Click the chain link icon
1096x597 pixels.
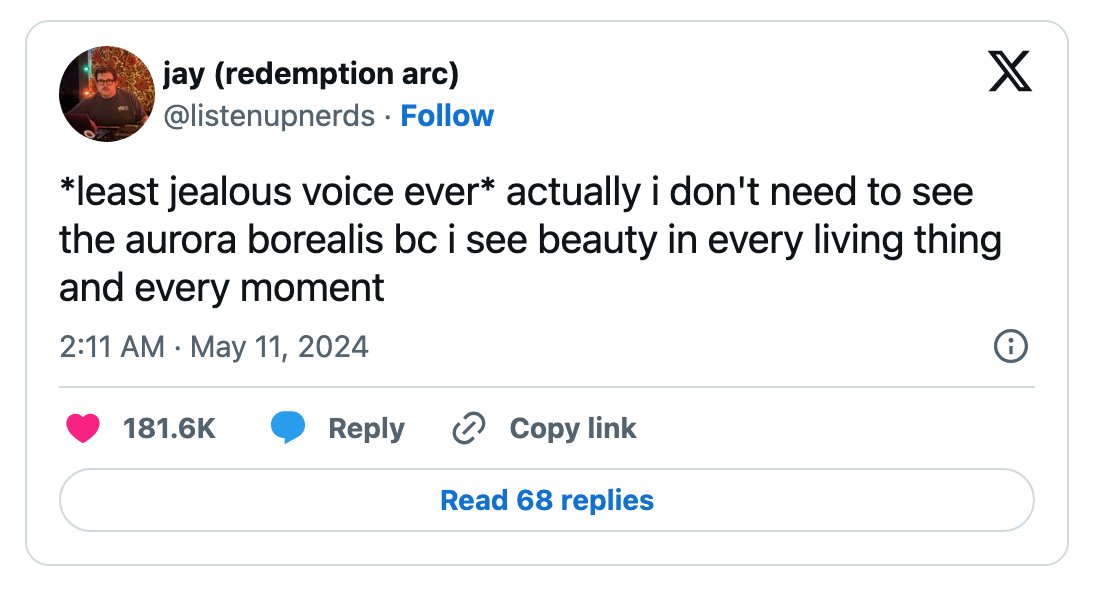tap(468, 428)
